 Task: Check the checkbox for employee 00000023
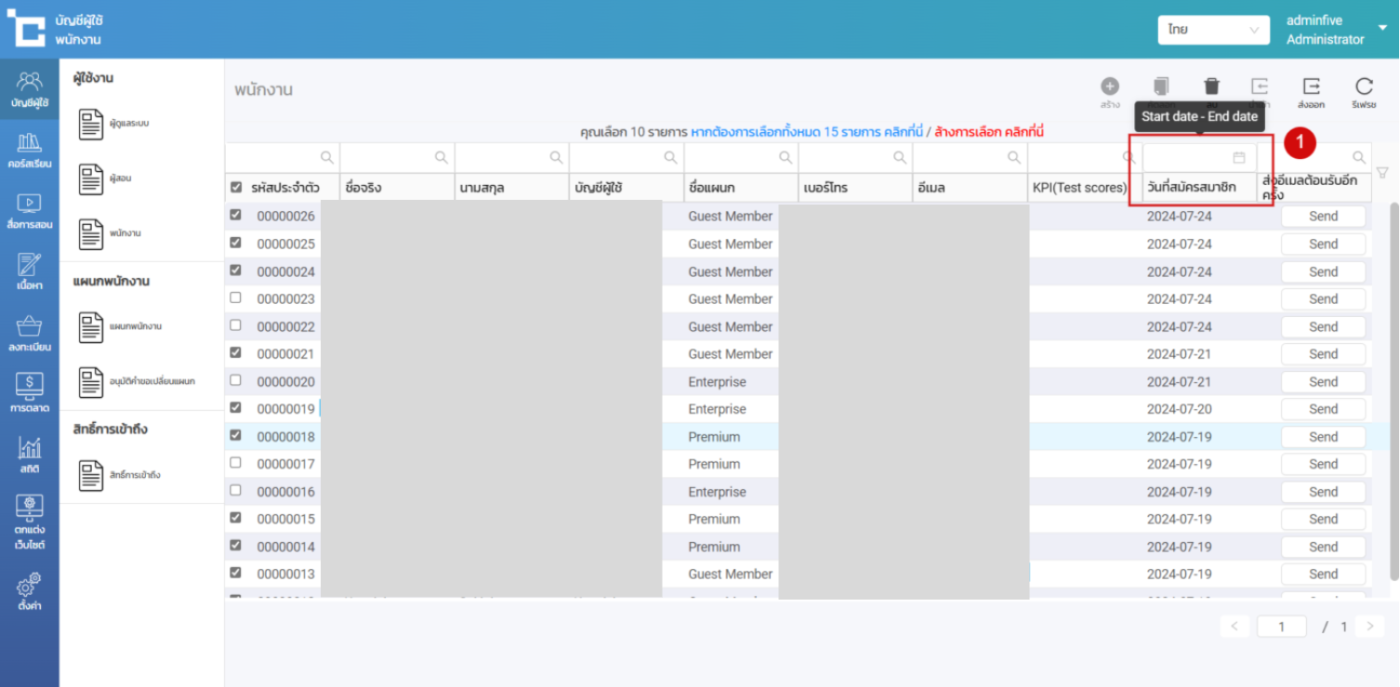pyautogui.click(x=236, y=298)
